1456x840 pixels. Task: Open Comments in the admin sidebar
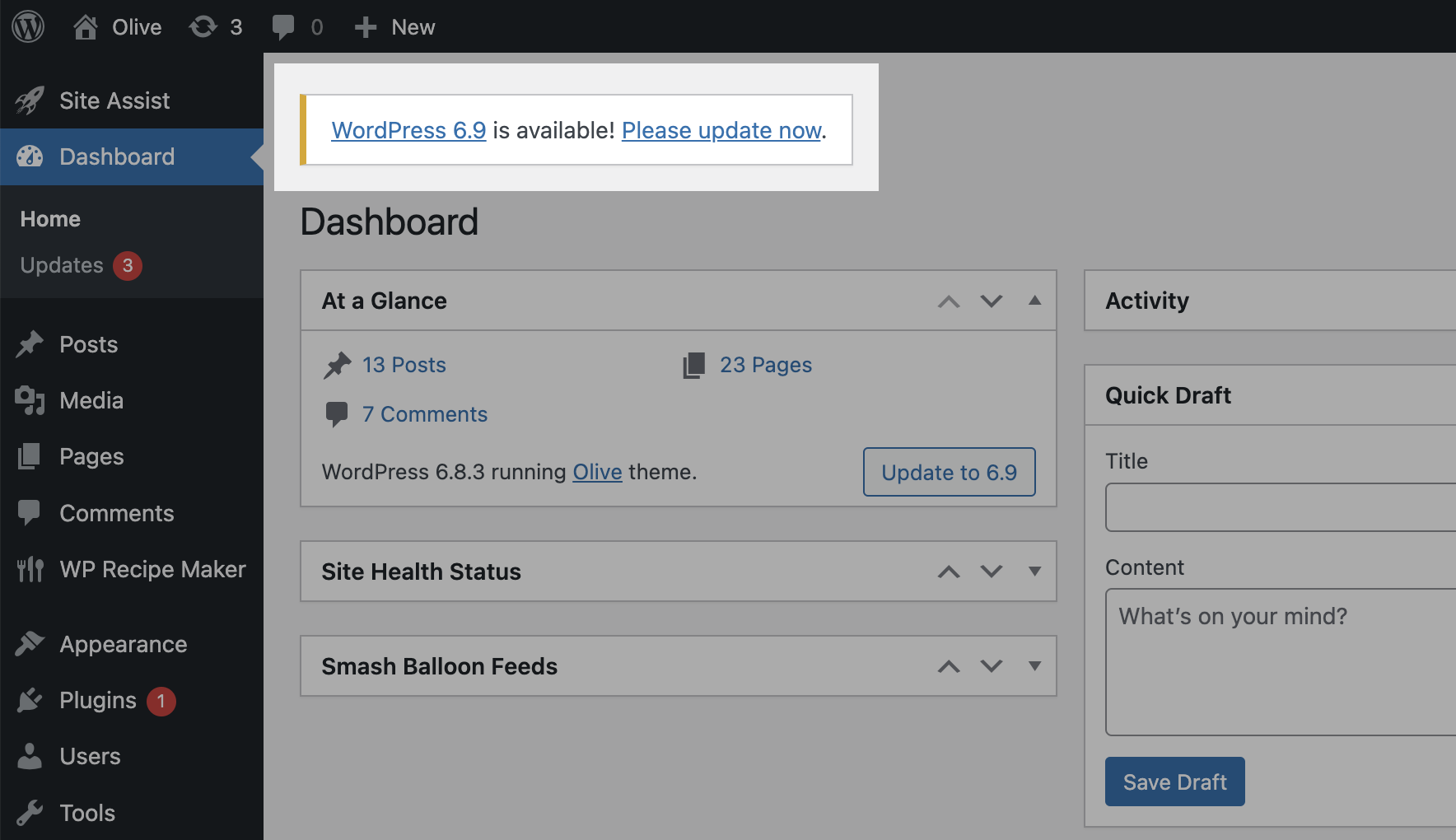(132, 513)
